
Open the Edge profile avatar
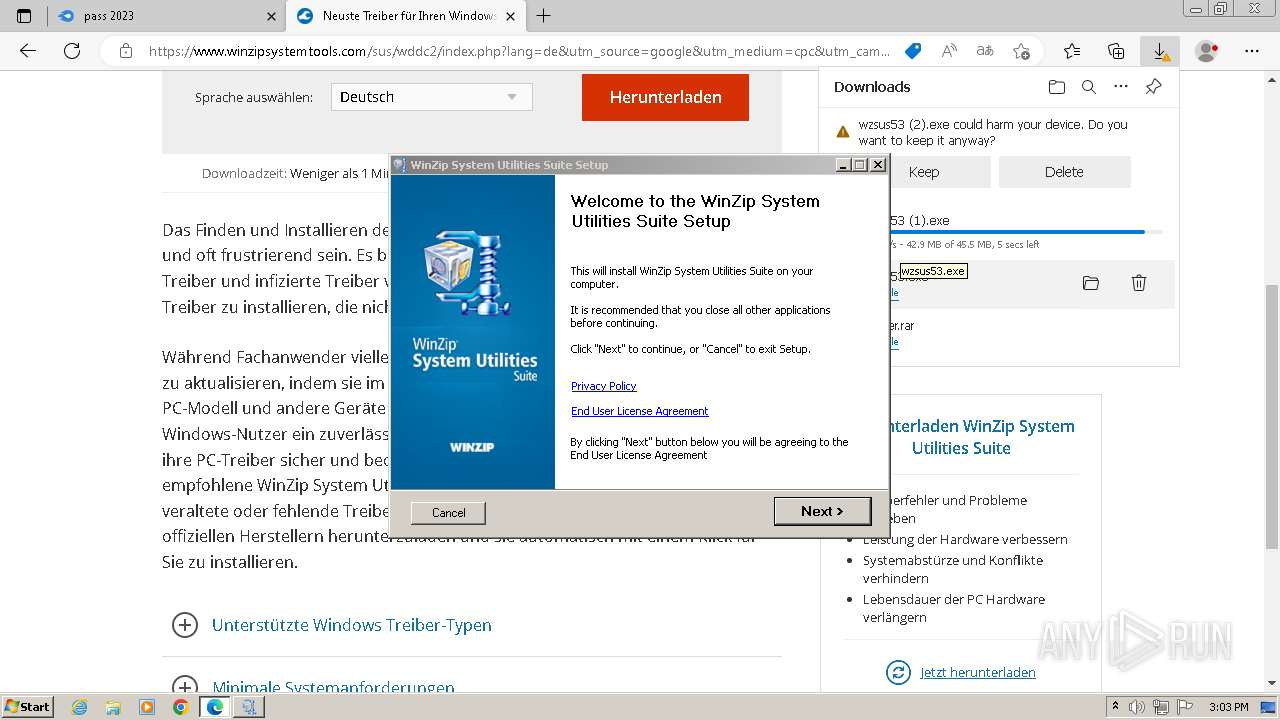click(1207, 51)
